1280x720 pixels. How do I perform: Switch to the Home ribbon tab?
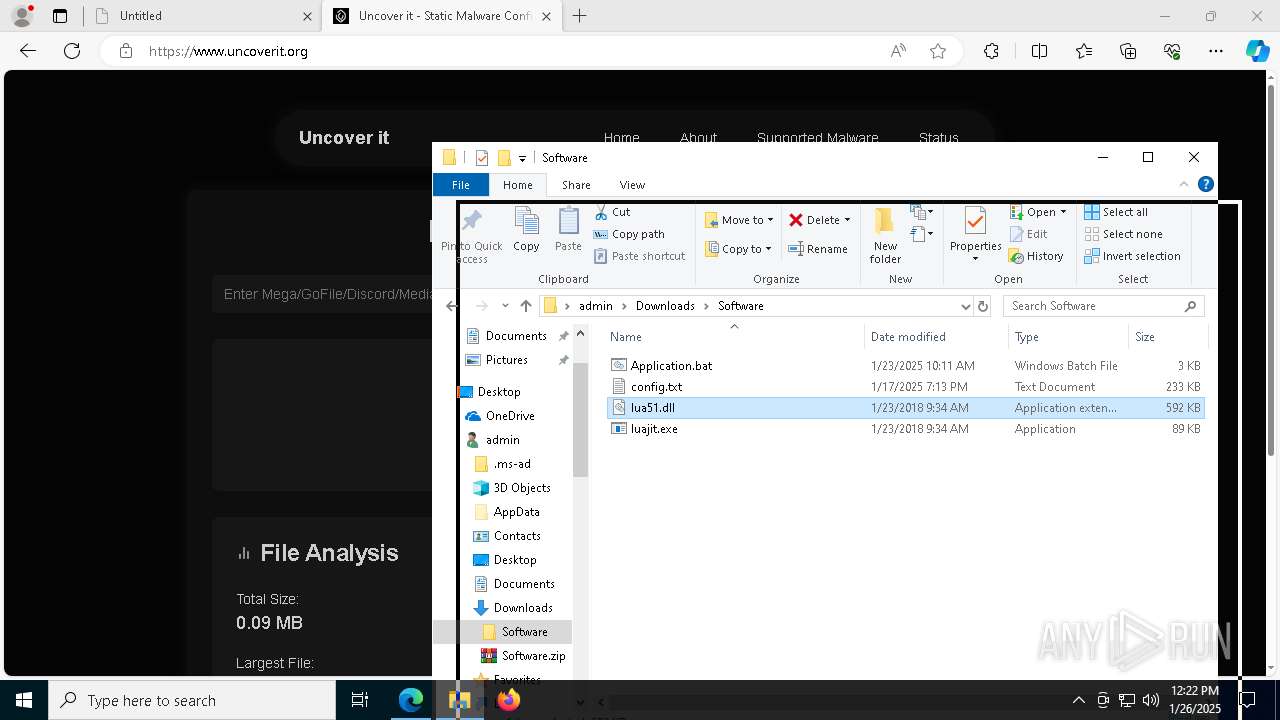coord(518,185)
